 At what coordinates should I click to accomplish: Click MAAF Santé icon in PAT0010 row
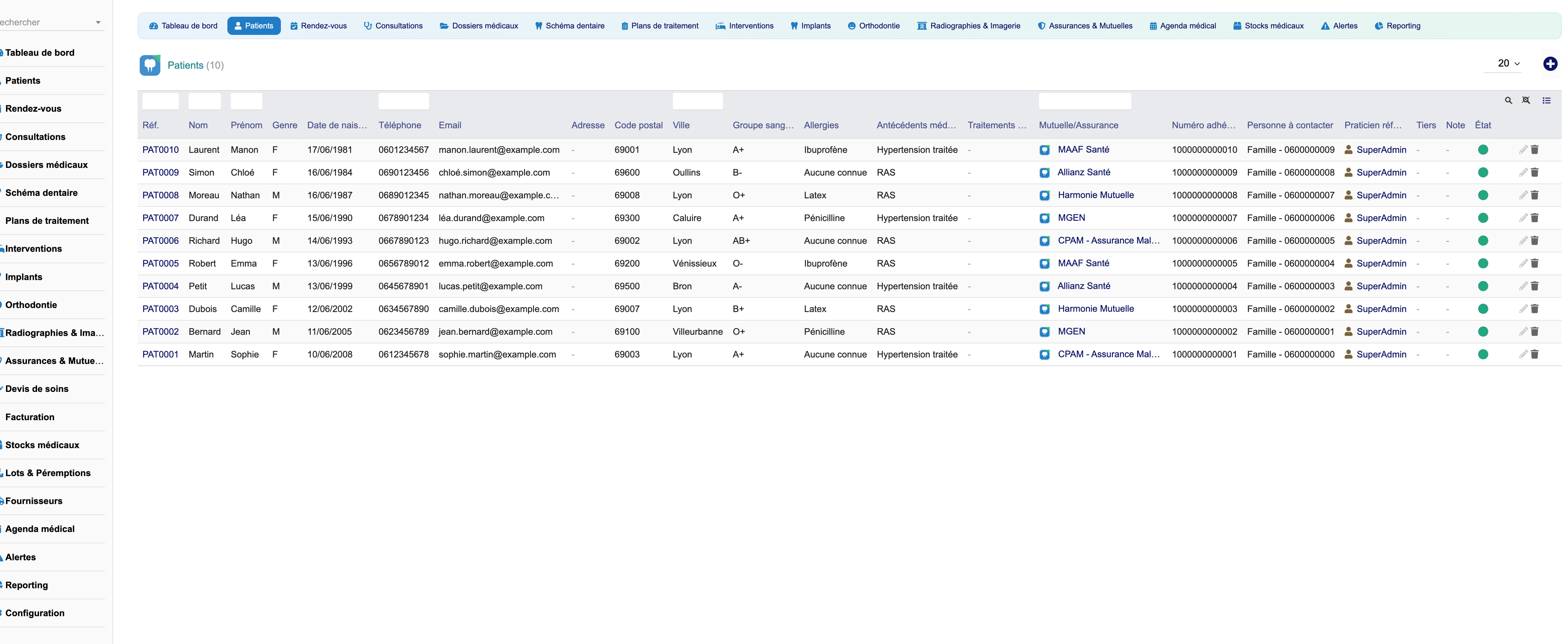[x=1044, y=150]
